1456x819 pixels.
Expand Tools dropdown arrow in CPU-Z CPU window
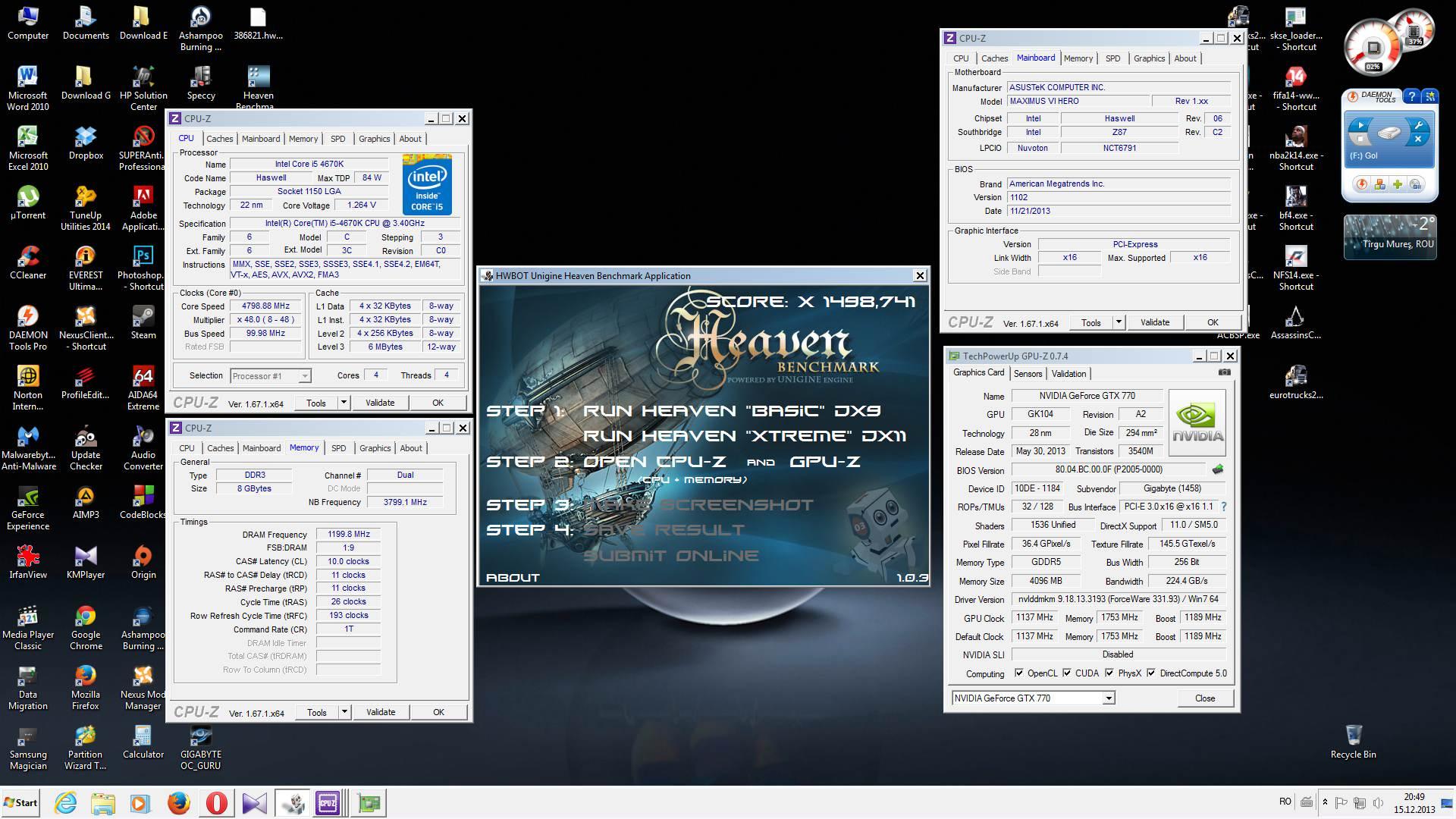tap(344, 403)
